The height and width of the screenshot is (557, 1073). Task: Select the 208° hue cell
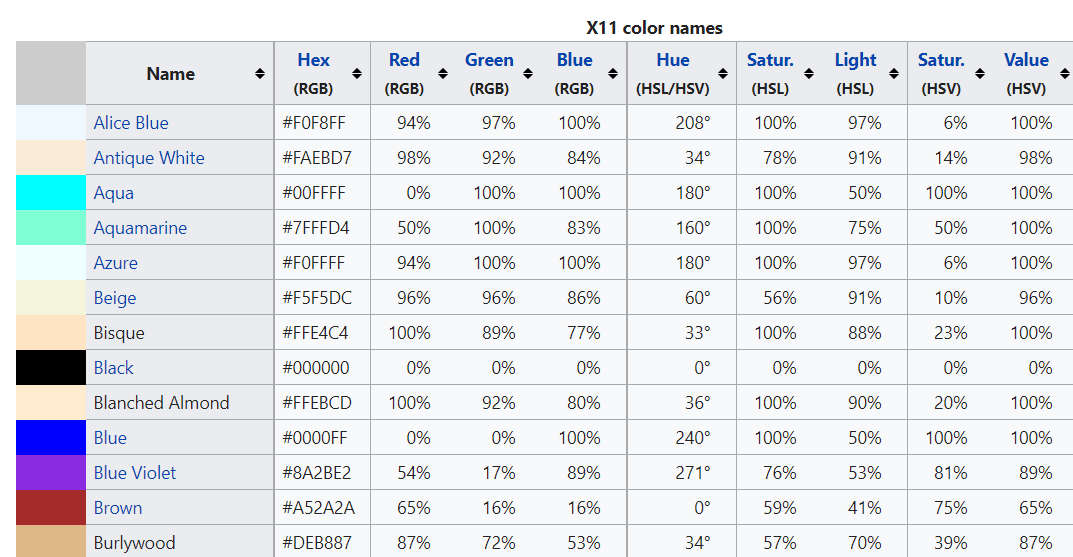click(682, 123)
